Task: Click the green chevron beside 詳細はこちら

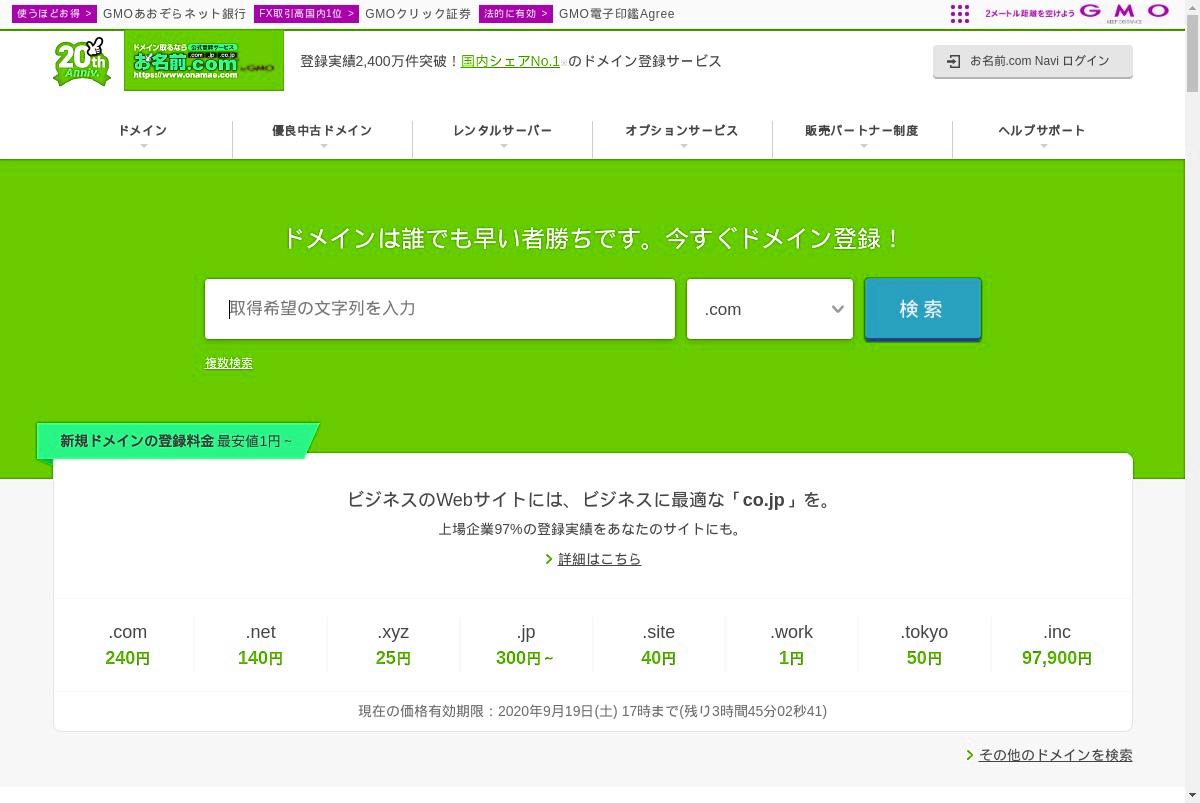Action: point(549,559)
